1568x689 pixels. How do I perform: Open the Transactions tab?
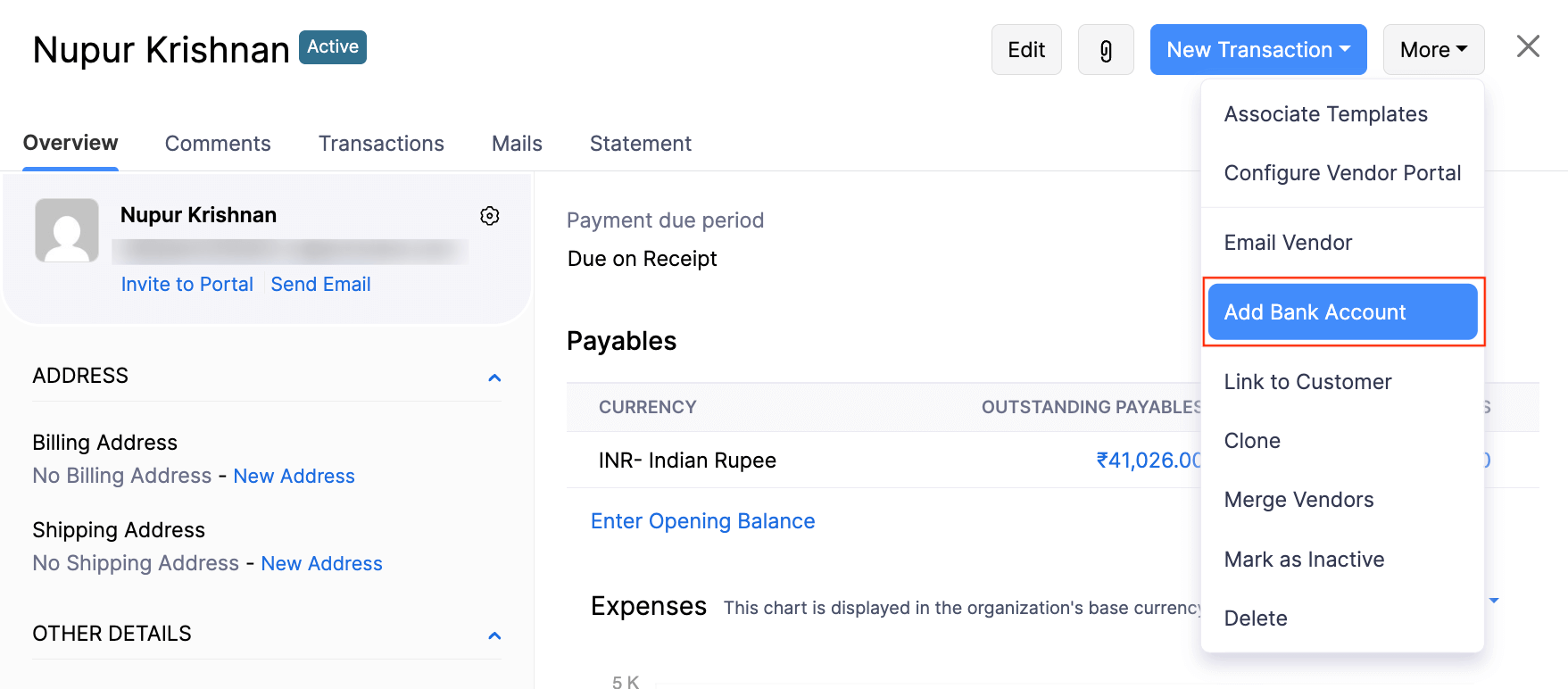click(381, 144)
